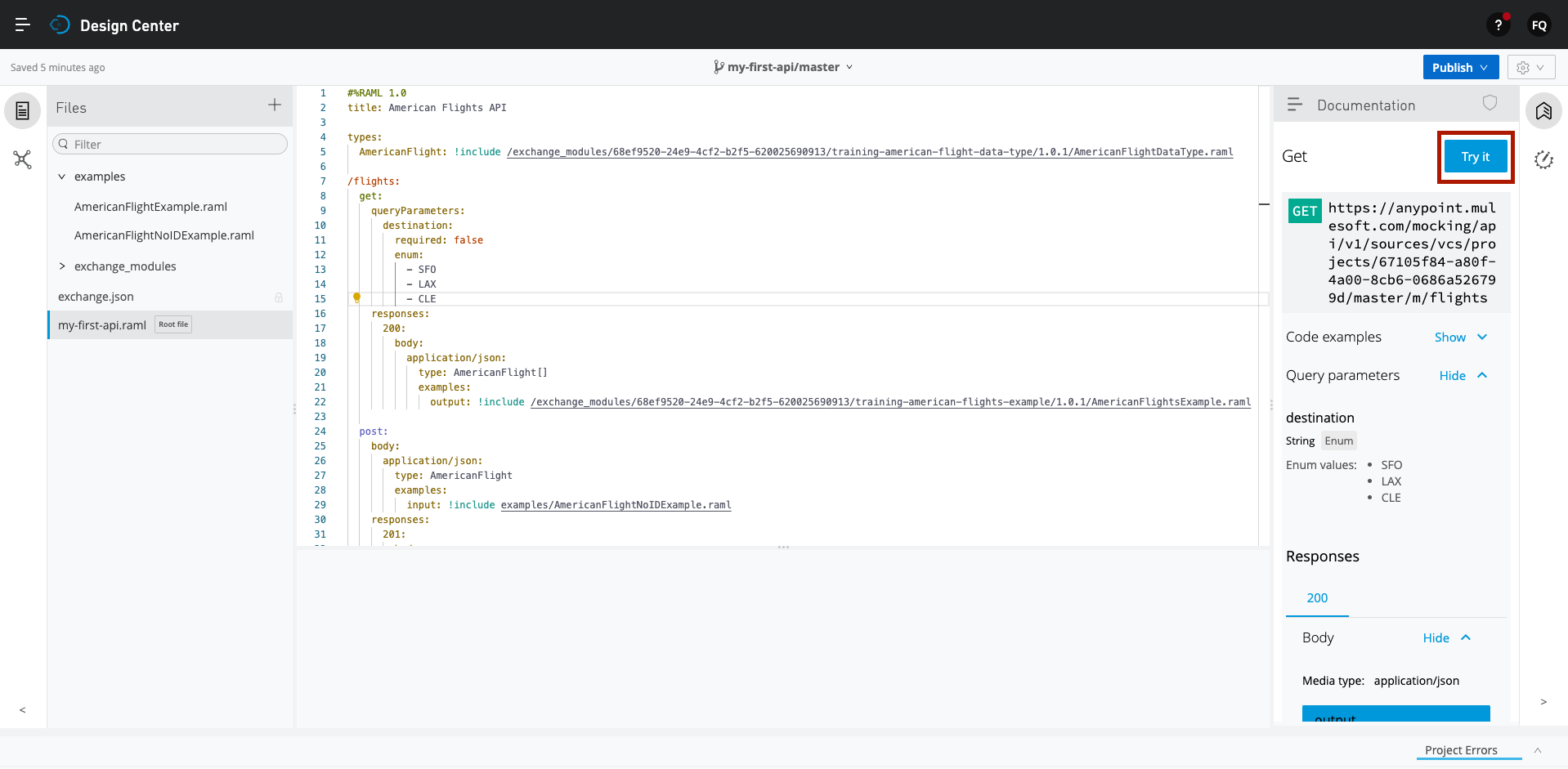Viewport: 1568px width, 769px height.
Task: Click the search icon in Filter field
Action: [64, 144]
